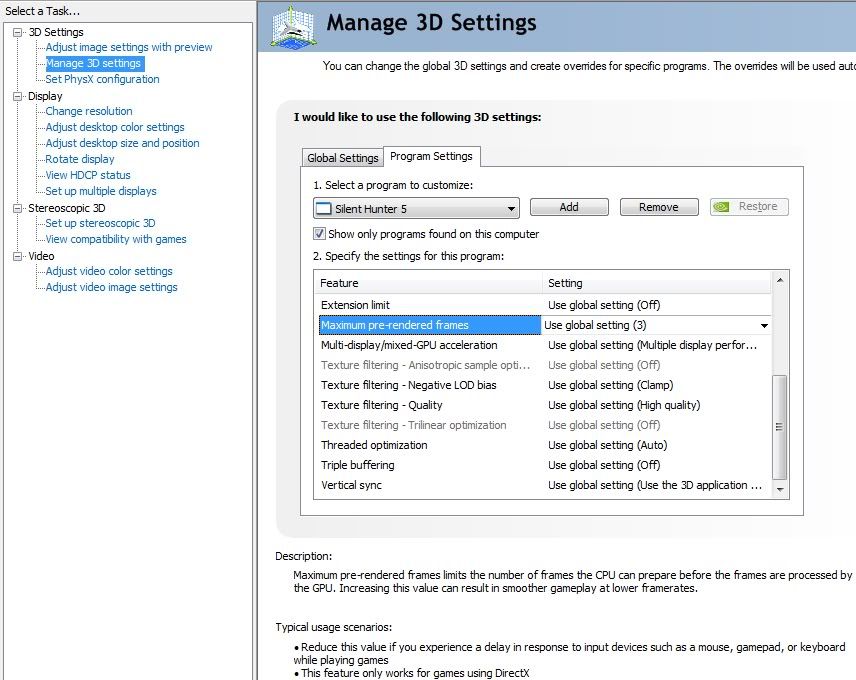Click the Video category label
The width and height of the screenshot is (856, 680).
(x=41, y=256)
